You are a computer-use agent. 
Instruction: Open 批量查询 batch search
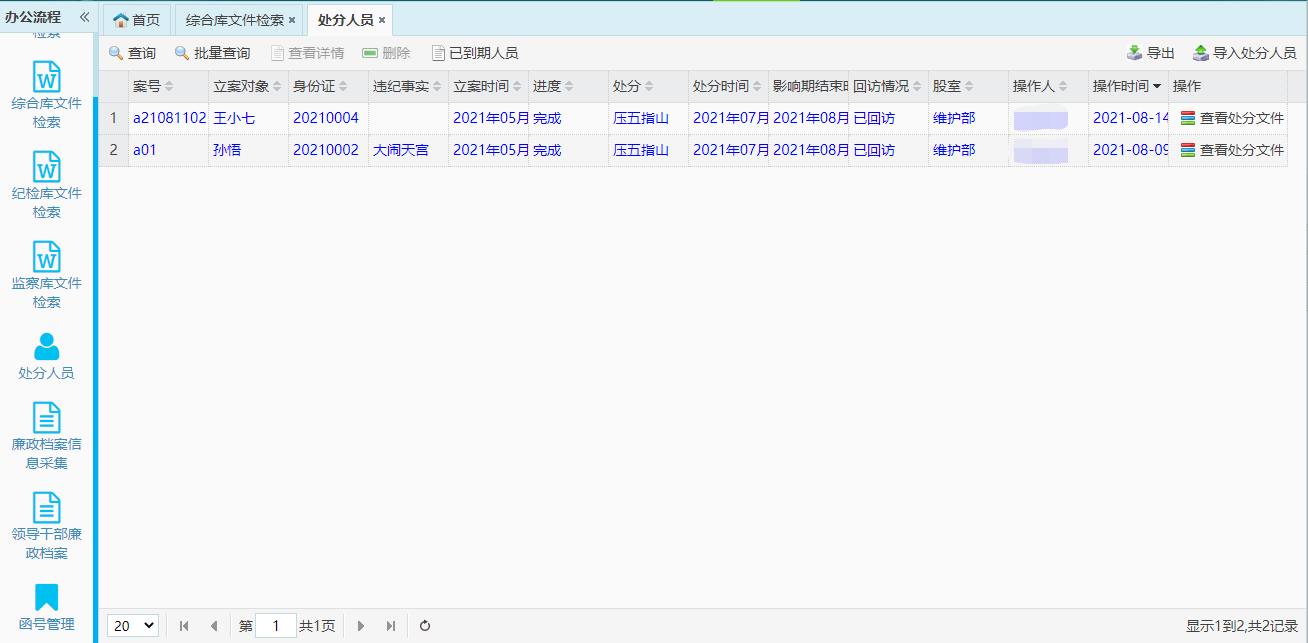[x=212, y=53]
